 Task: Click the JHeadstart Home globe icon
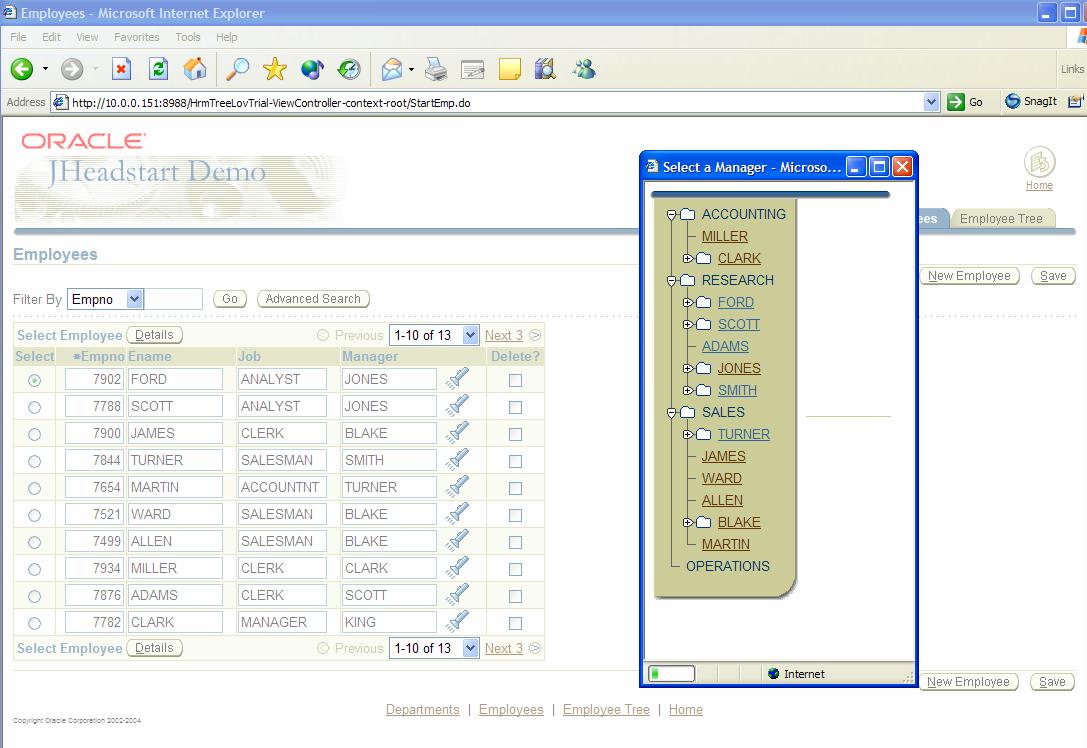coord(1039,162)
